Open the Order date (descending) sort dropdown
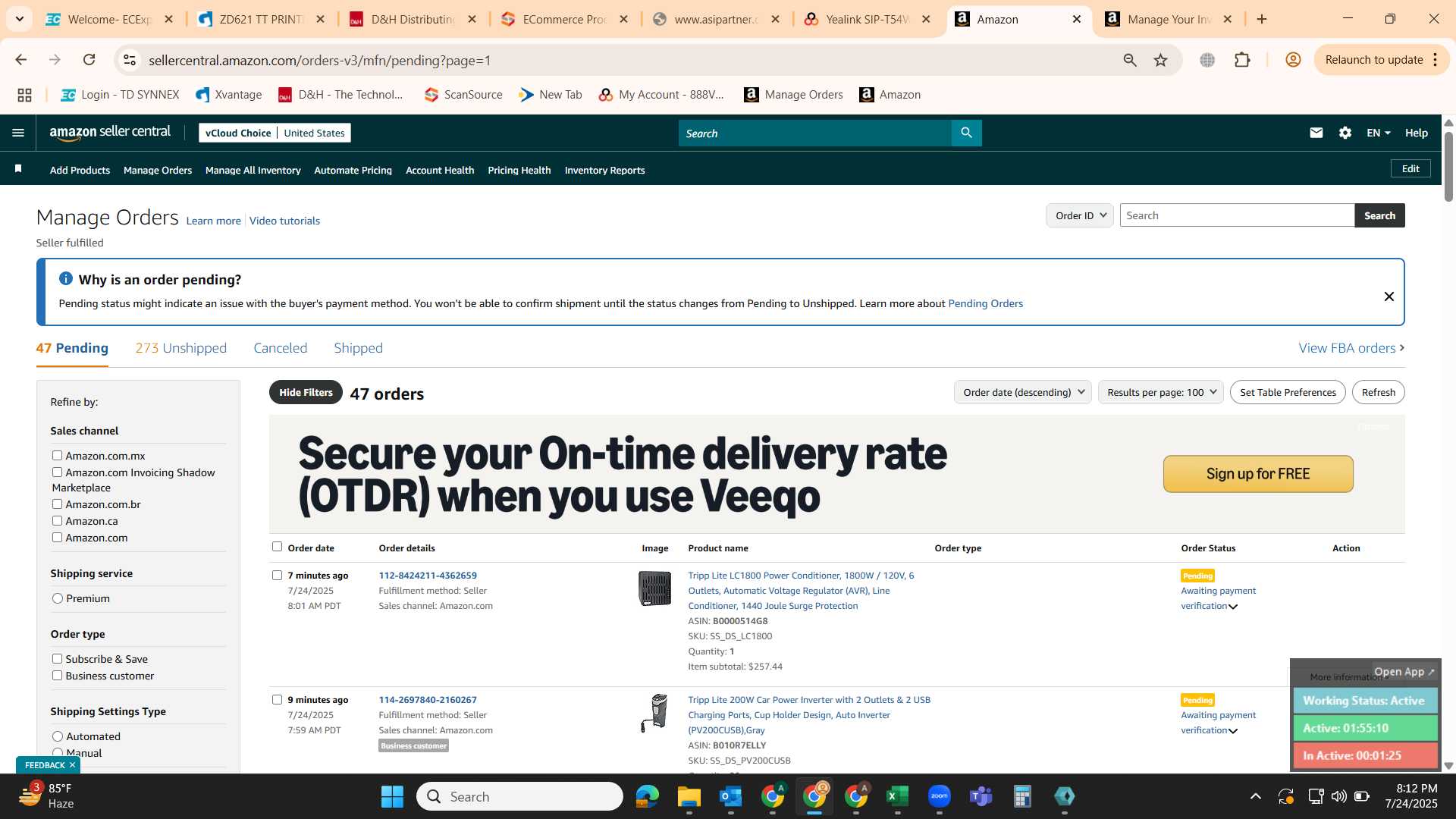The image size is (1456, 819). click(x=1022, y=392)
